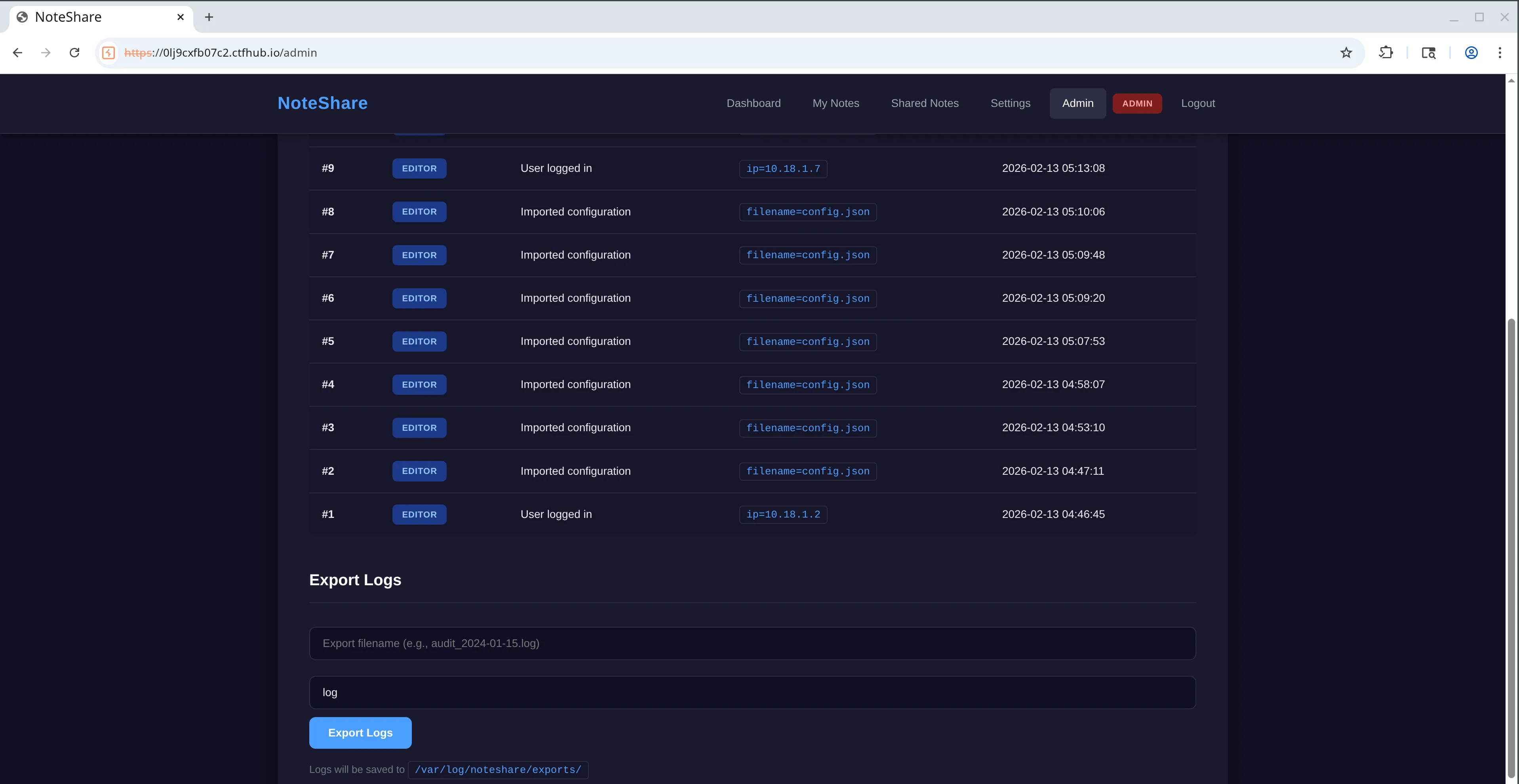Click the site info icon in the address bar
1519x784 pixels.
coord(108,52)
